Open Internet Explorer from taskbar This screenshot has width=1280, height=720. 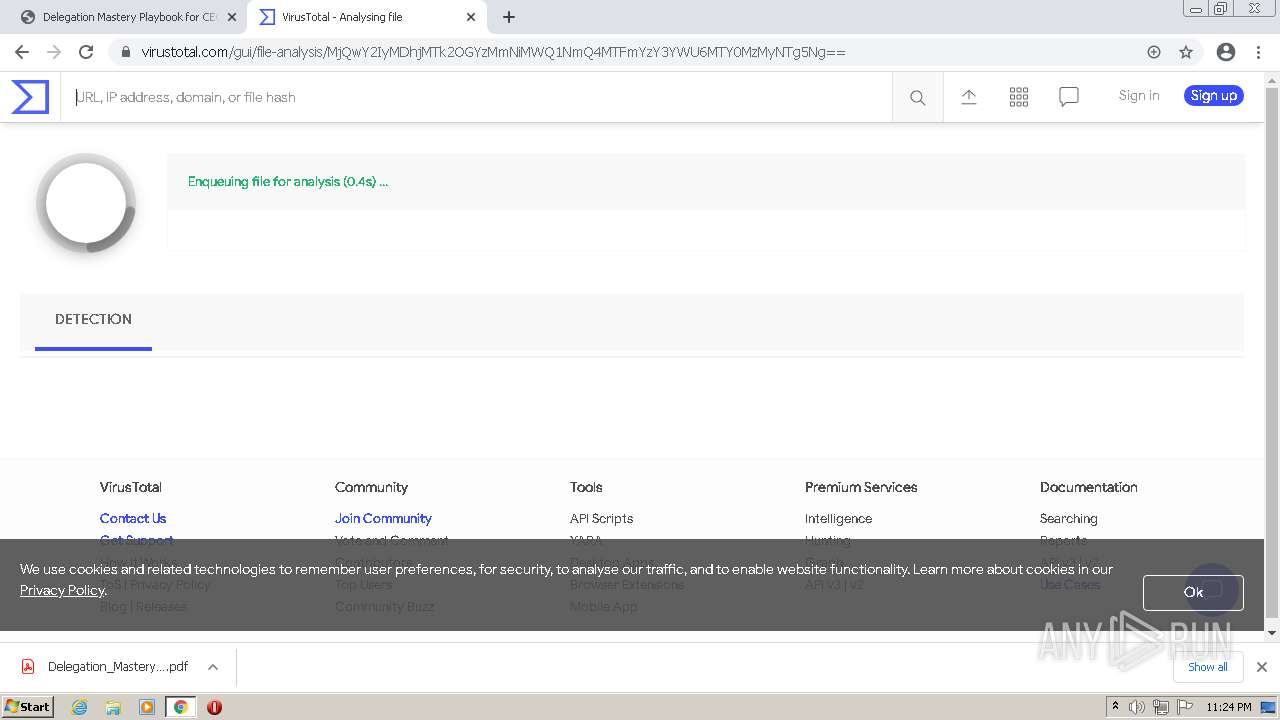click(x=80, y=707)
